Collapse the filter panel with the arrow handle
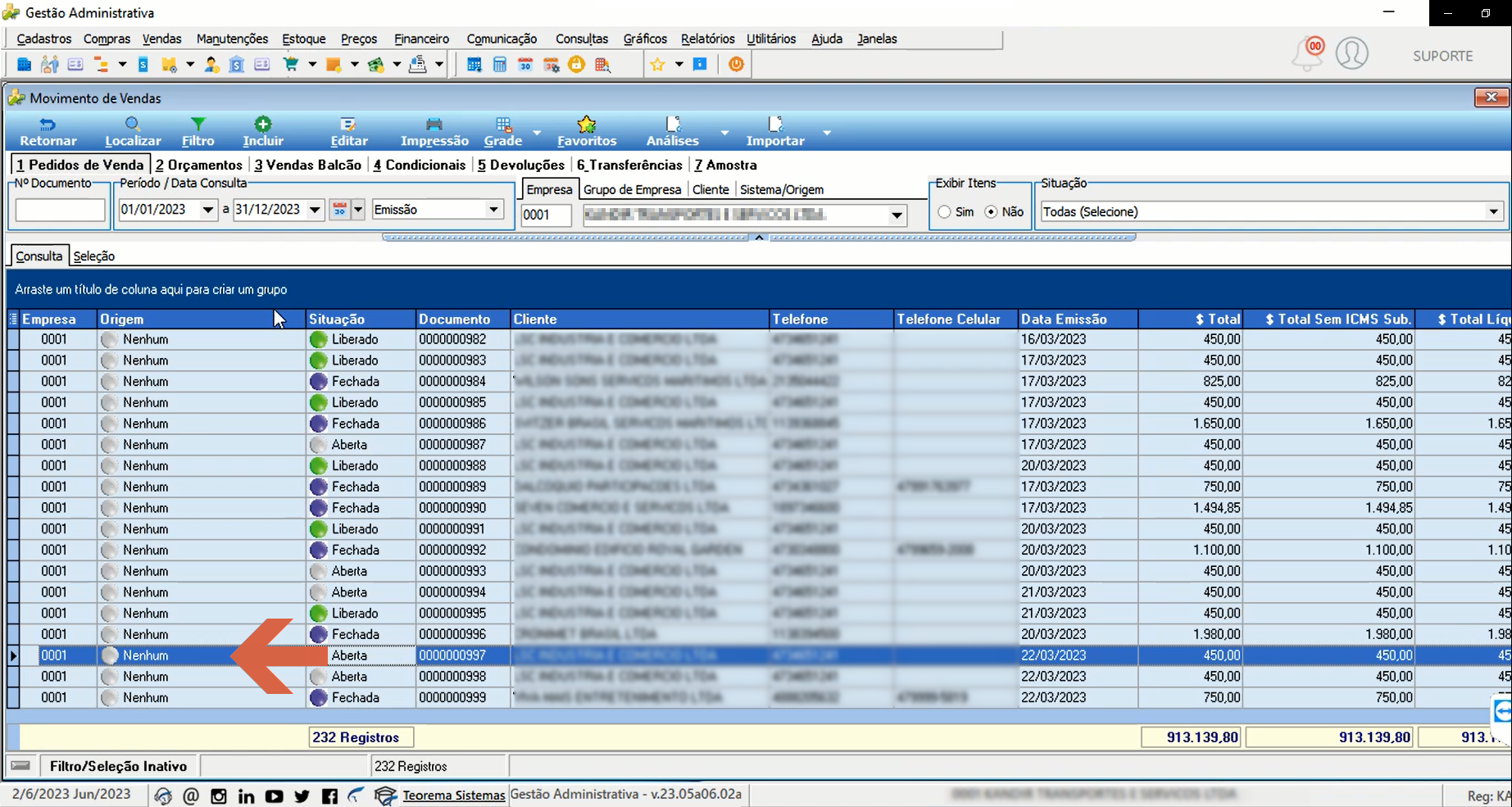 point(759,238)
